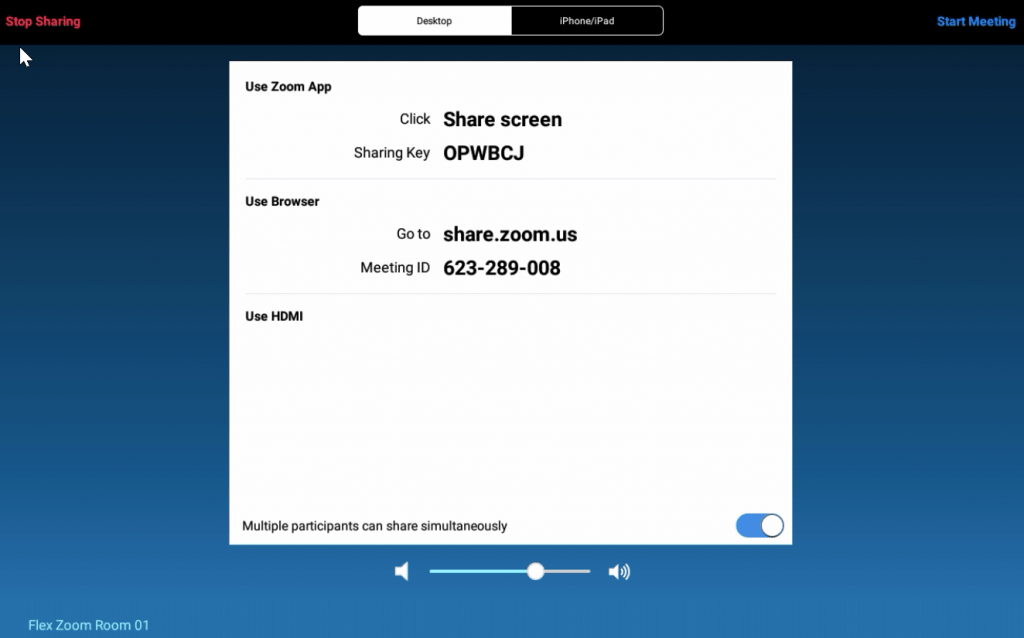Click the Stop Sharing button
Viewport: 1024px width, 638px height.
(43, 21)
